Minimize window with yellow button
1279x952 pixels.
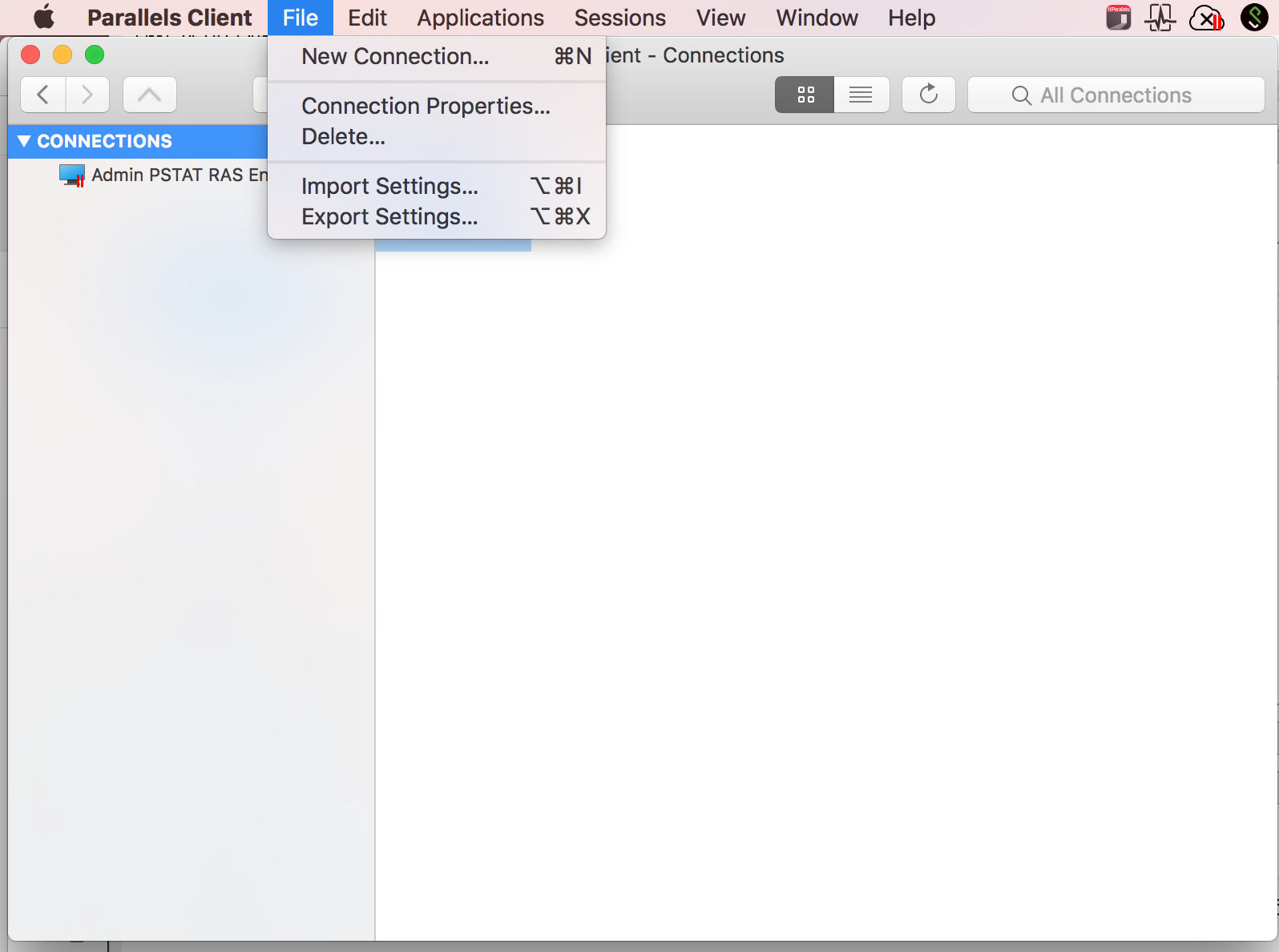[x=63, y=54]
